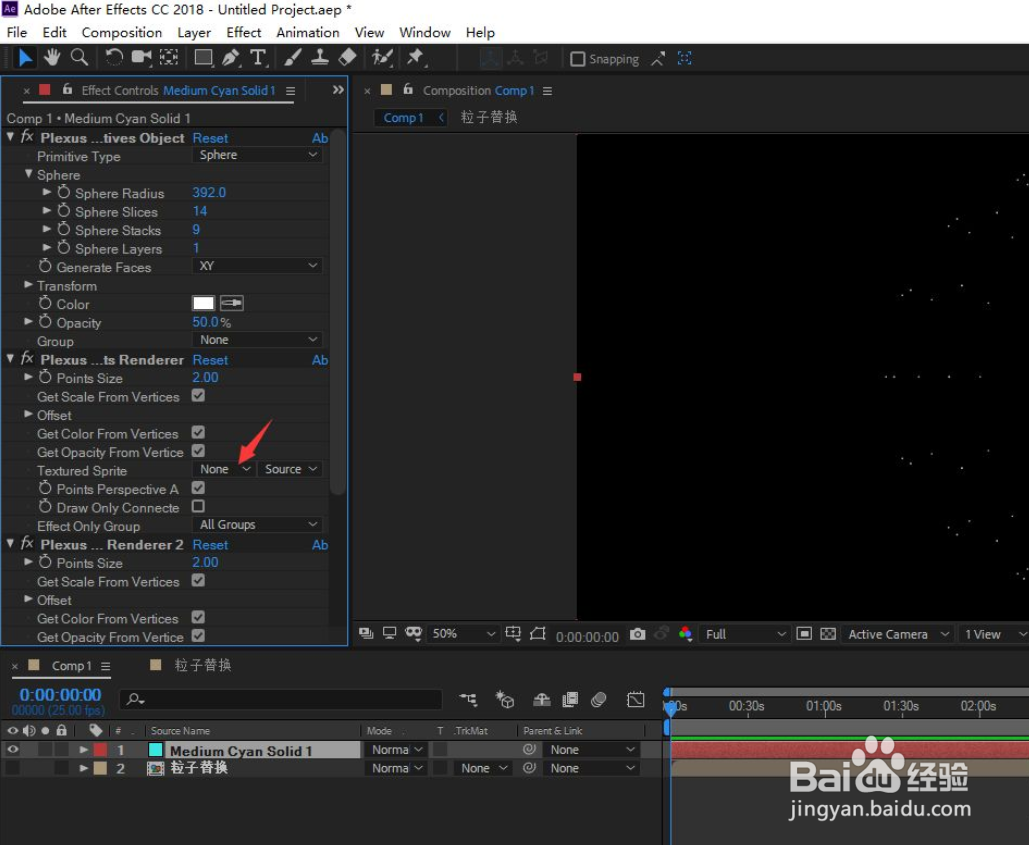Screen dimensions: 1029x845
Task: Select the Clone Stamp tool
Action: tap(320, 58)
